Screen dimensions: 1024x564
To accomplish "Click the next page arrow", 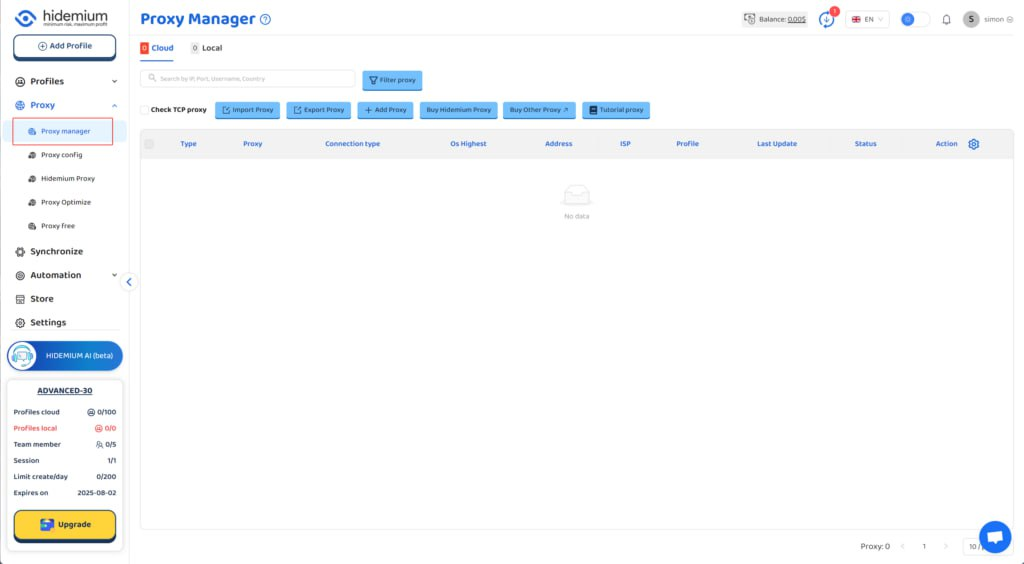I will pyautogui.click(x=946, y=546).
